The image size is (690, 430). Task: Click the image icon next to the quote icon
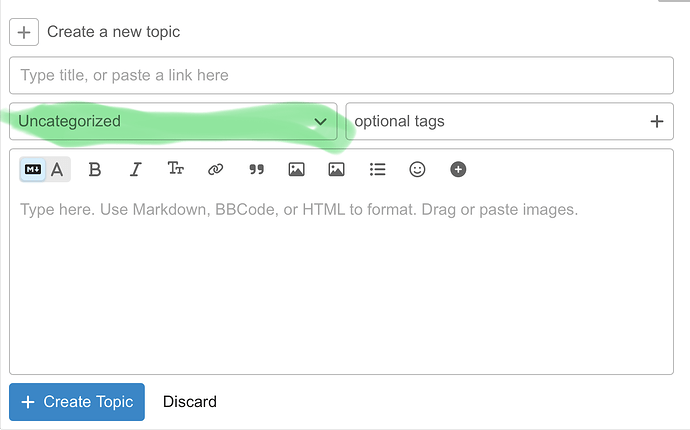coord(296,170)
